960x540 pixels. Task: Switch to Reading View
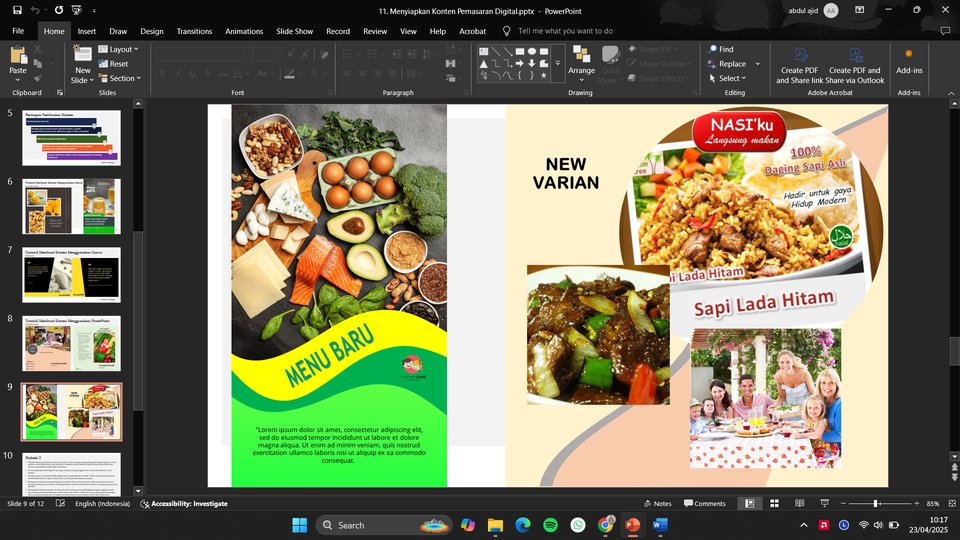click(800, 503)
